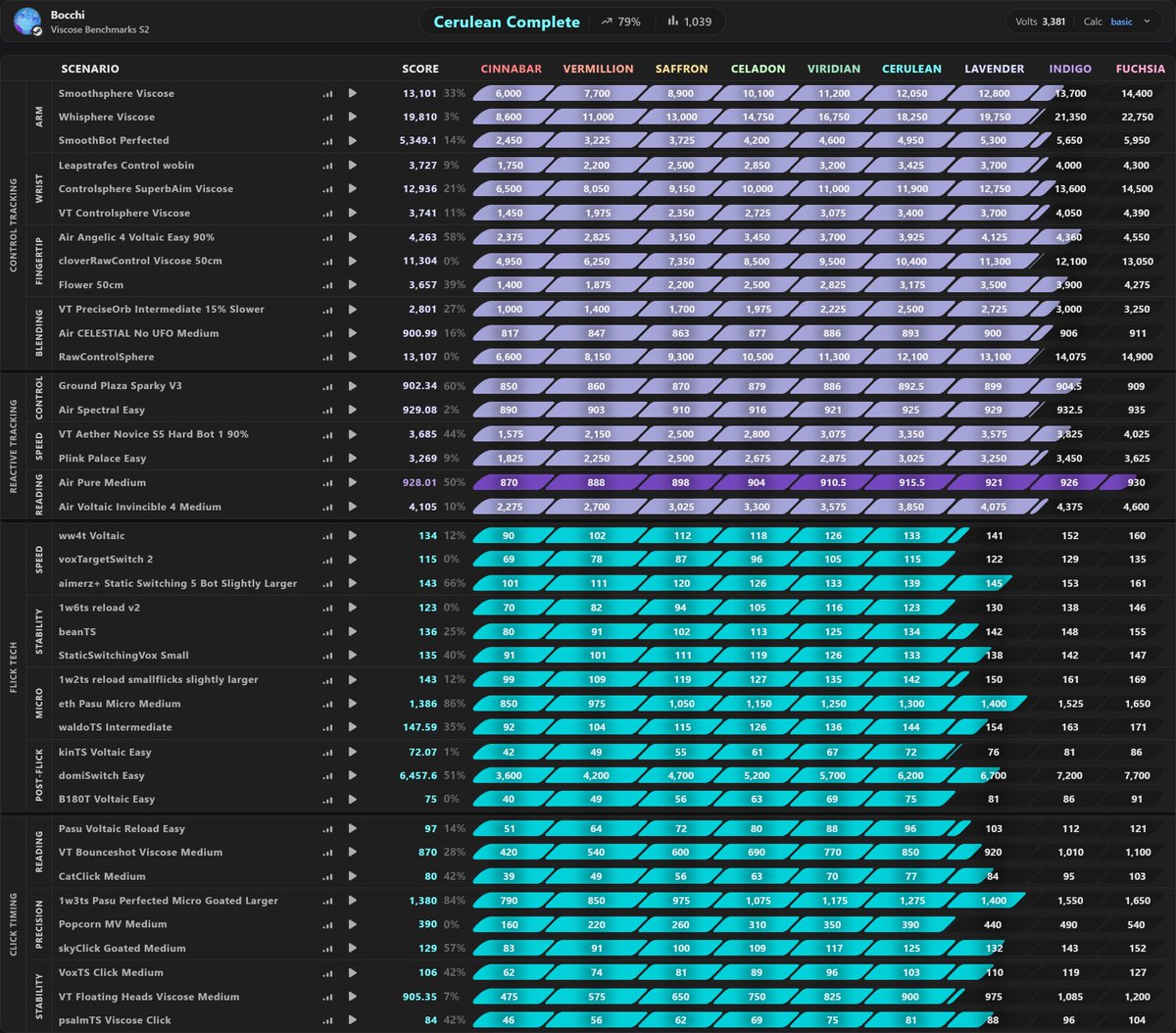Open leaderboard icon for Air Pure Medium
This screenshot has height=1033, width=1176.
pos(327,483)
